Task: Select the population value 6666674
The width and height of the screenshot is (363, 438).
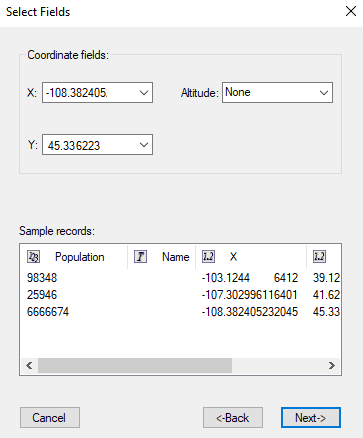Action: coord(48,312)
